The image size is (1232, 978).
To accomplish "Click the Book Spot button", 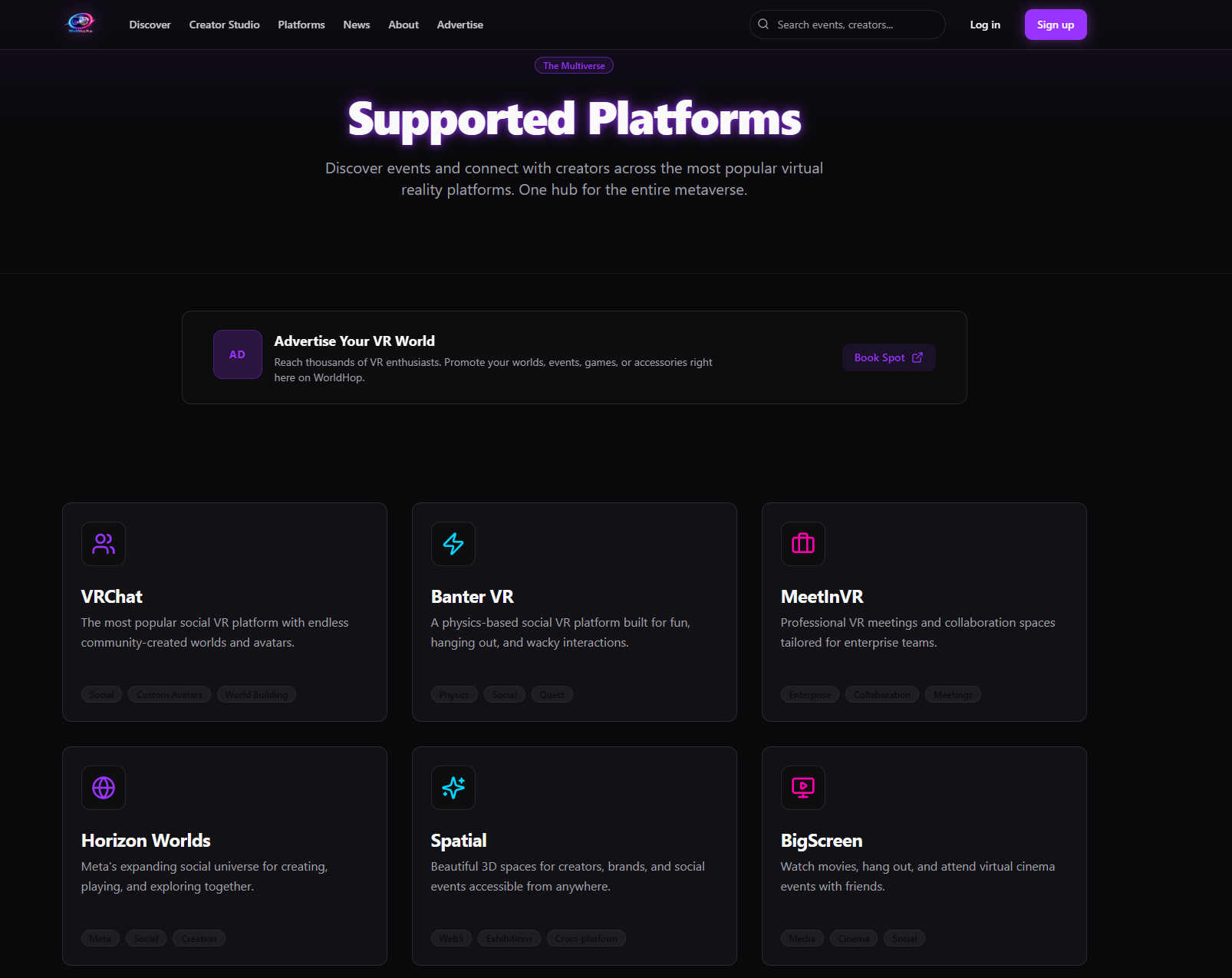I will point(889,357).
